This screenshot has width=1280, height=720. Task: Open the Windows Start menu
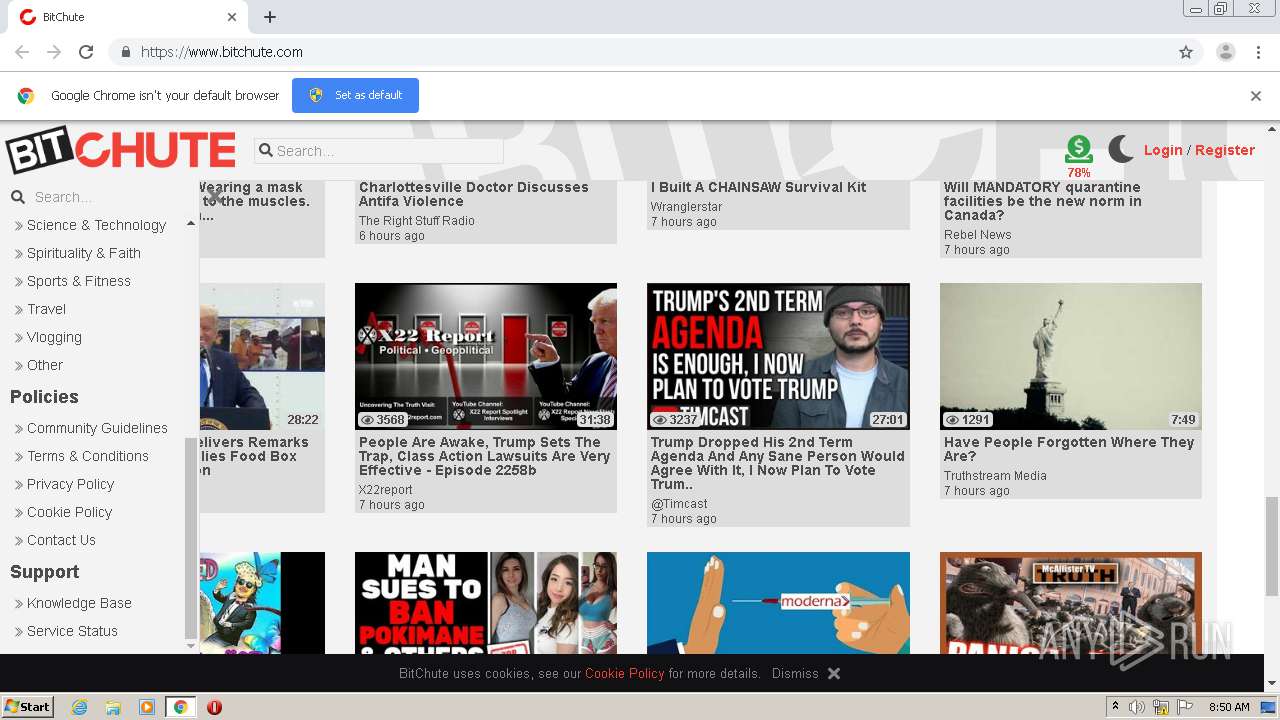tap(28, 707)
